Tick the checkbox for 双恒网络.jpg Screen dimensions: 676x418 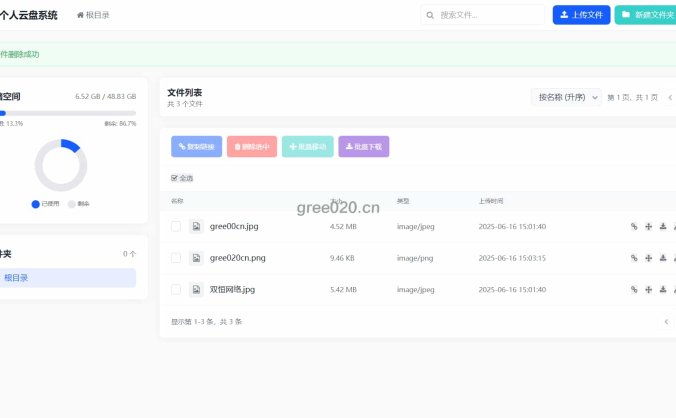pyautogui.click(x=176, y=290)
